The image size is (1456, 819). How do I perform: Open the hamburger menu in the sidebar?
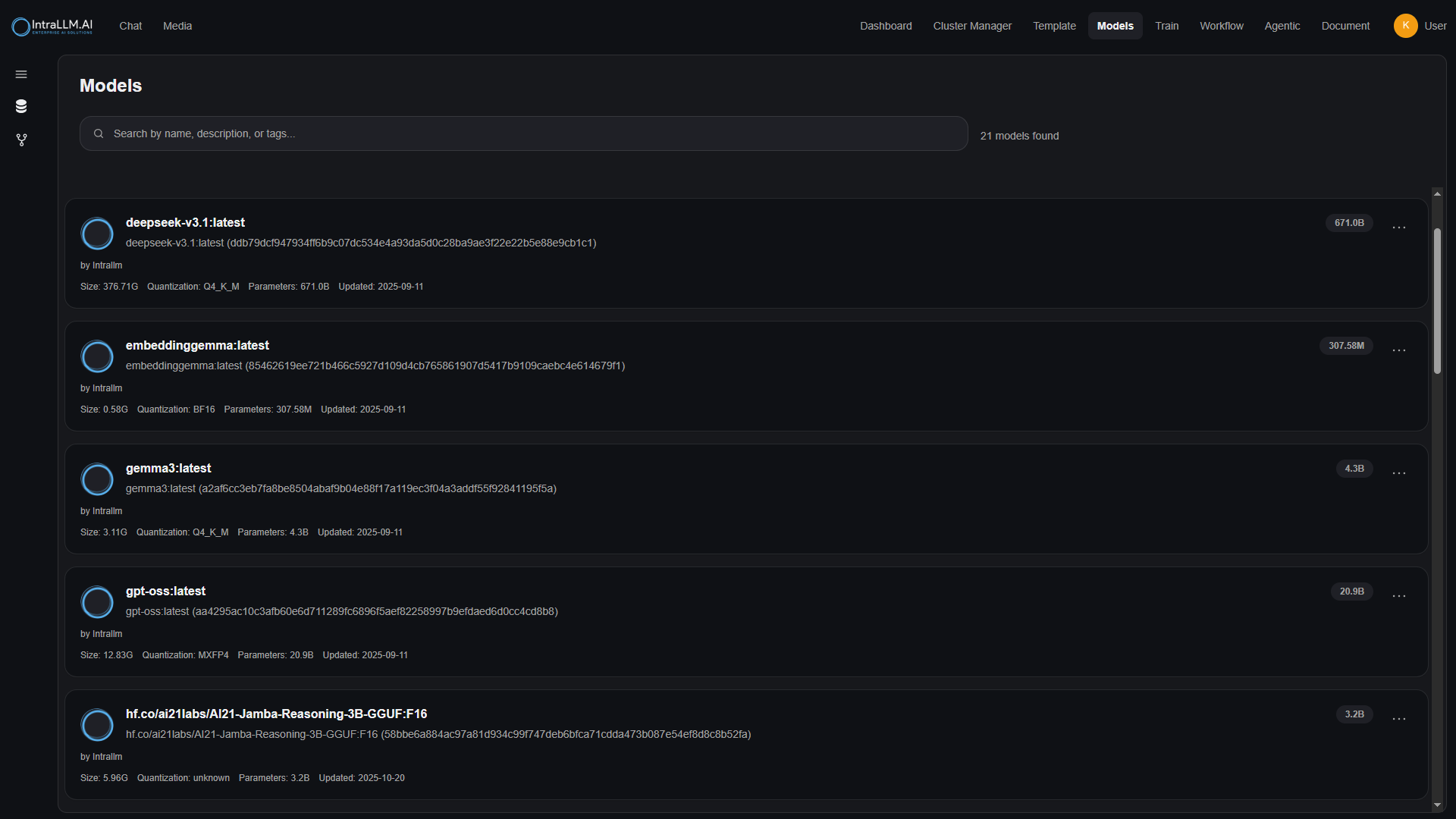21,74
